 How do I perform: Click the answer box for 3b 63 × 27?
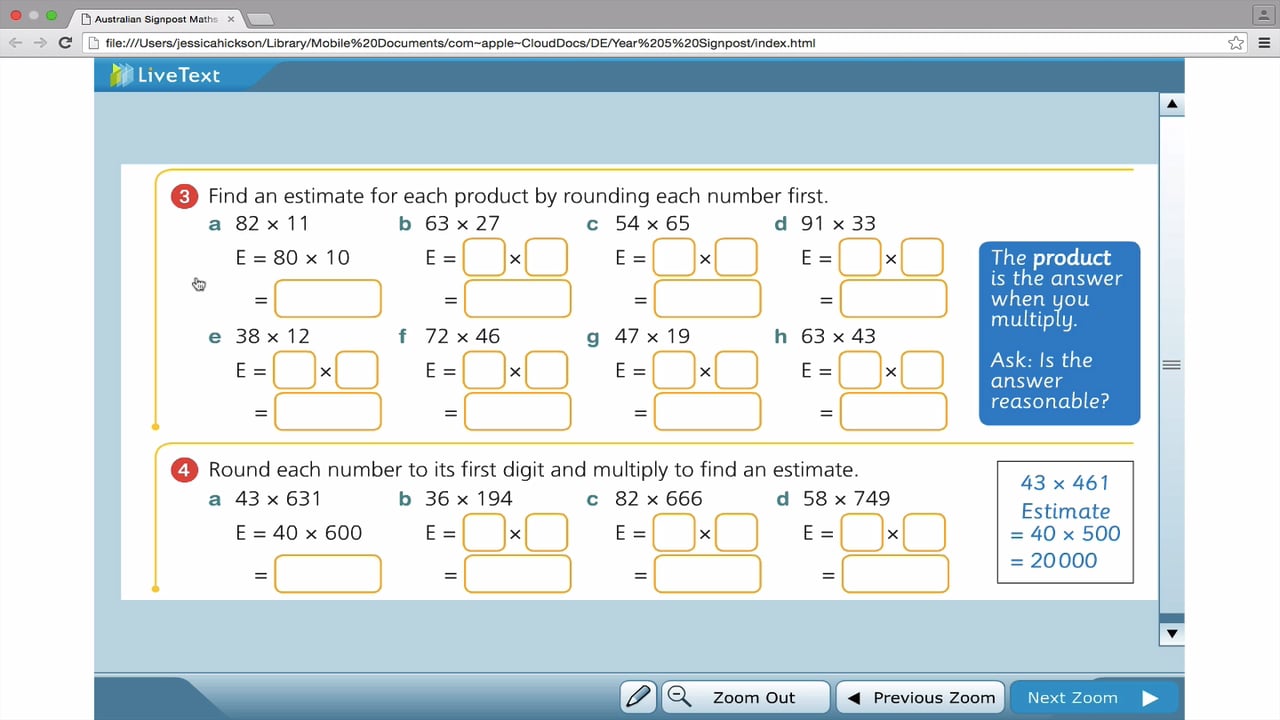(518, 299)
